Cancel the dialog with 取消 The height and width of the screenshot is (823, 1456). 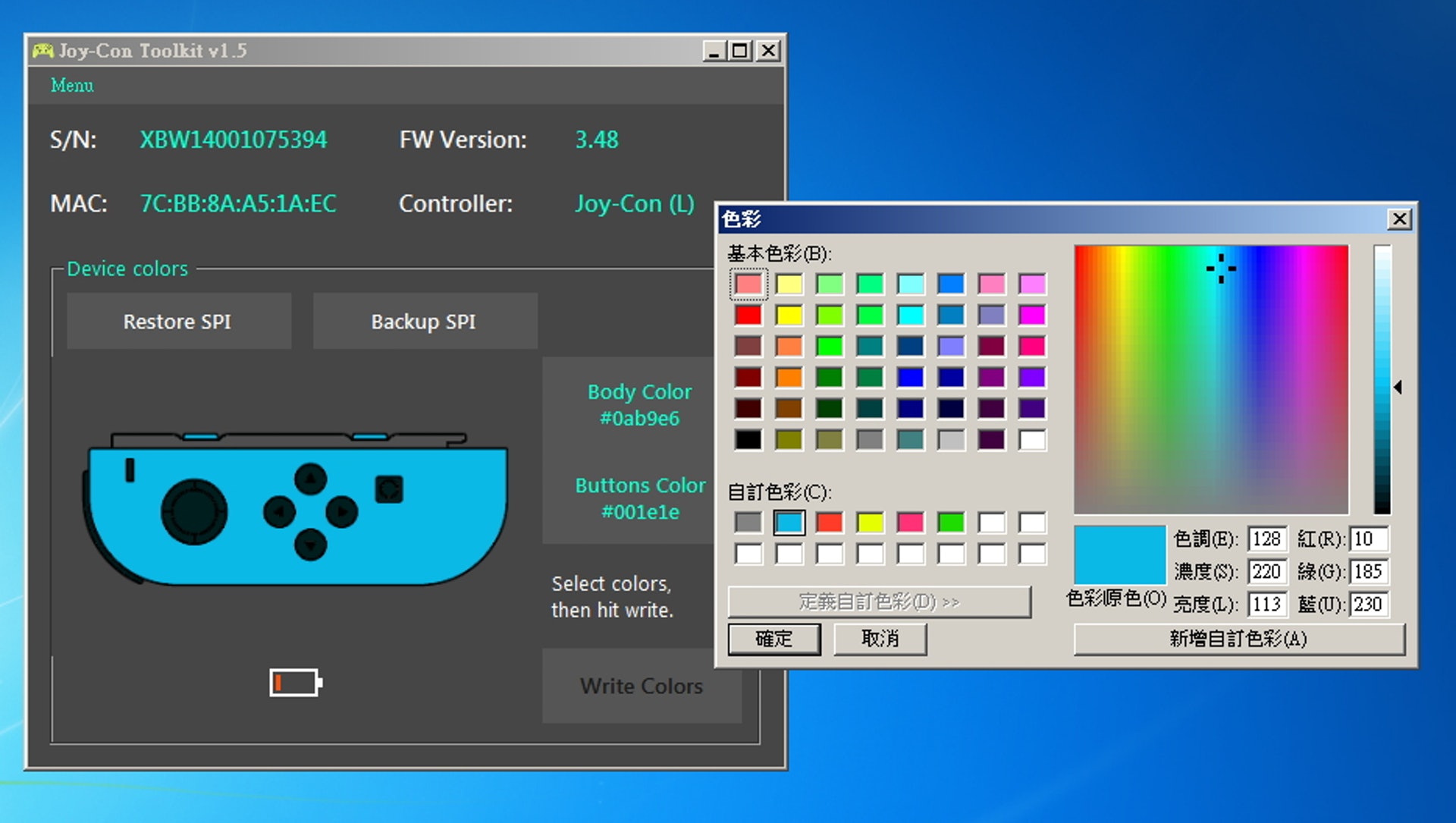coord(880,639)
